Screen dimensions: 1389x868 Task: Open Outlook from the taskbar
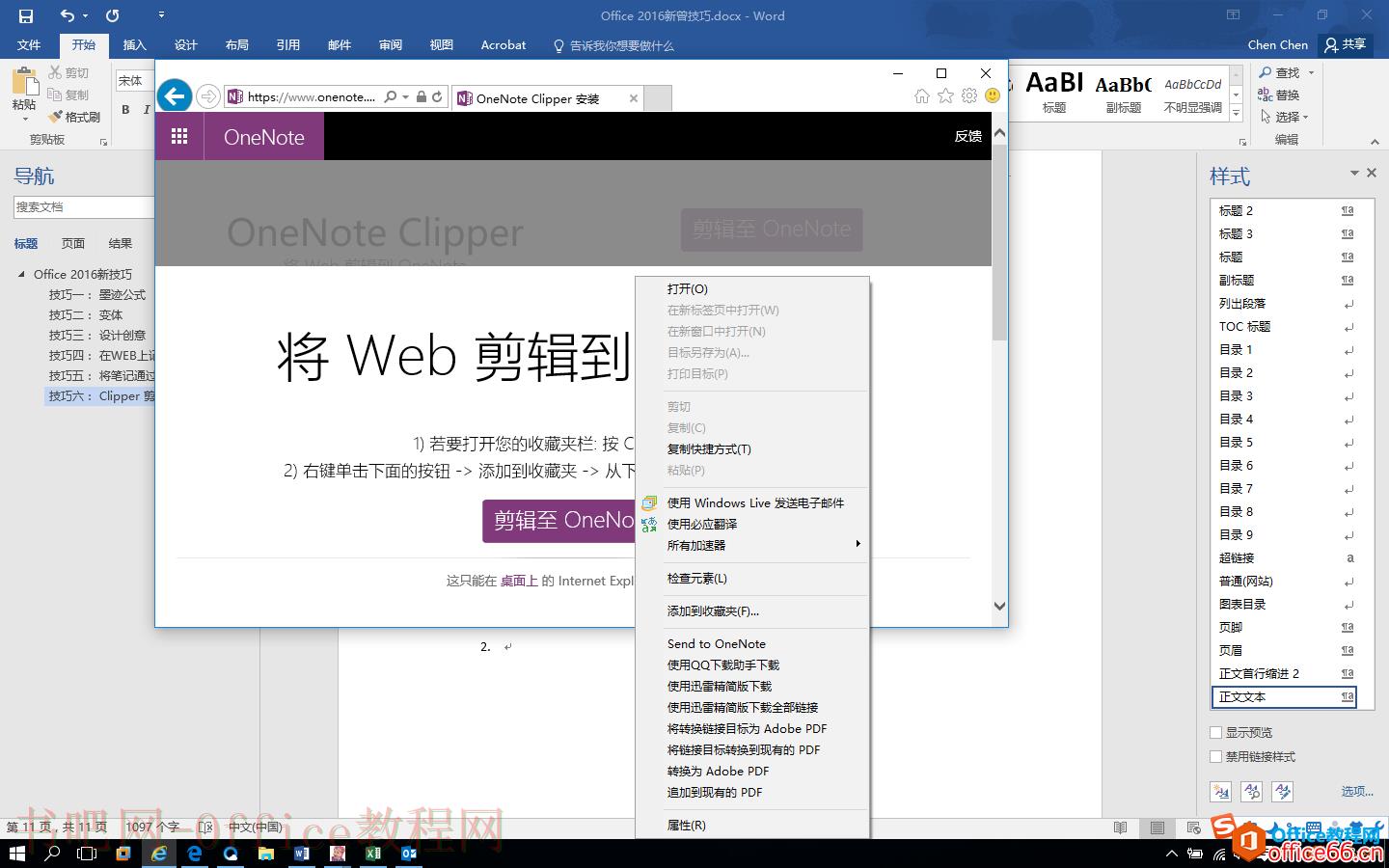(x=409, y=854)
